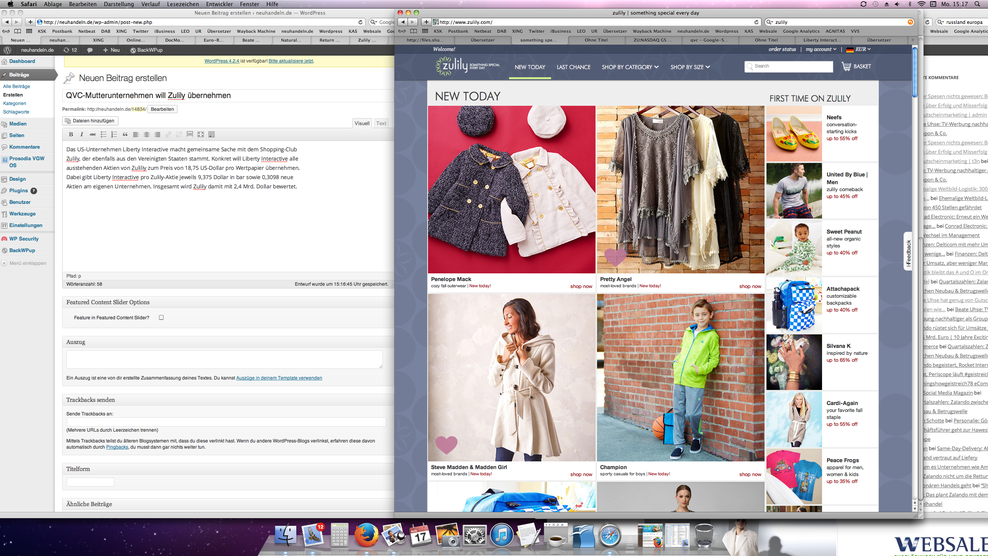Open System Preferences from the Dock

click(474, 536)
